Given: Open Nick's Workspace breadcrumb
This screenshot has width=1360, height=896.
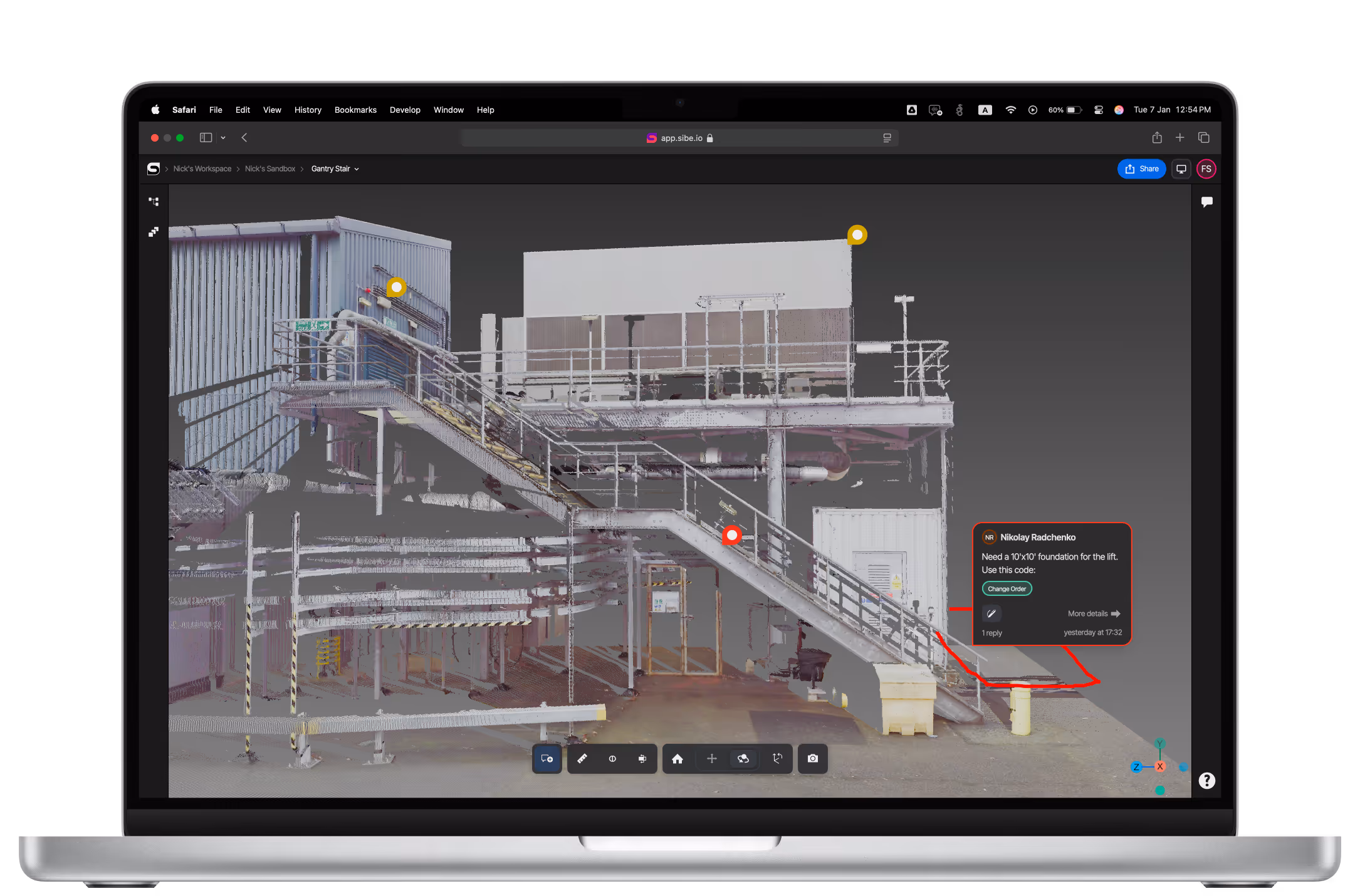Looking at the screenshot, I should click(202, 169).
